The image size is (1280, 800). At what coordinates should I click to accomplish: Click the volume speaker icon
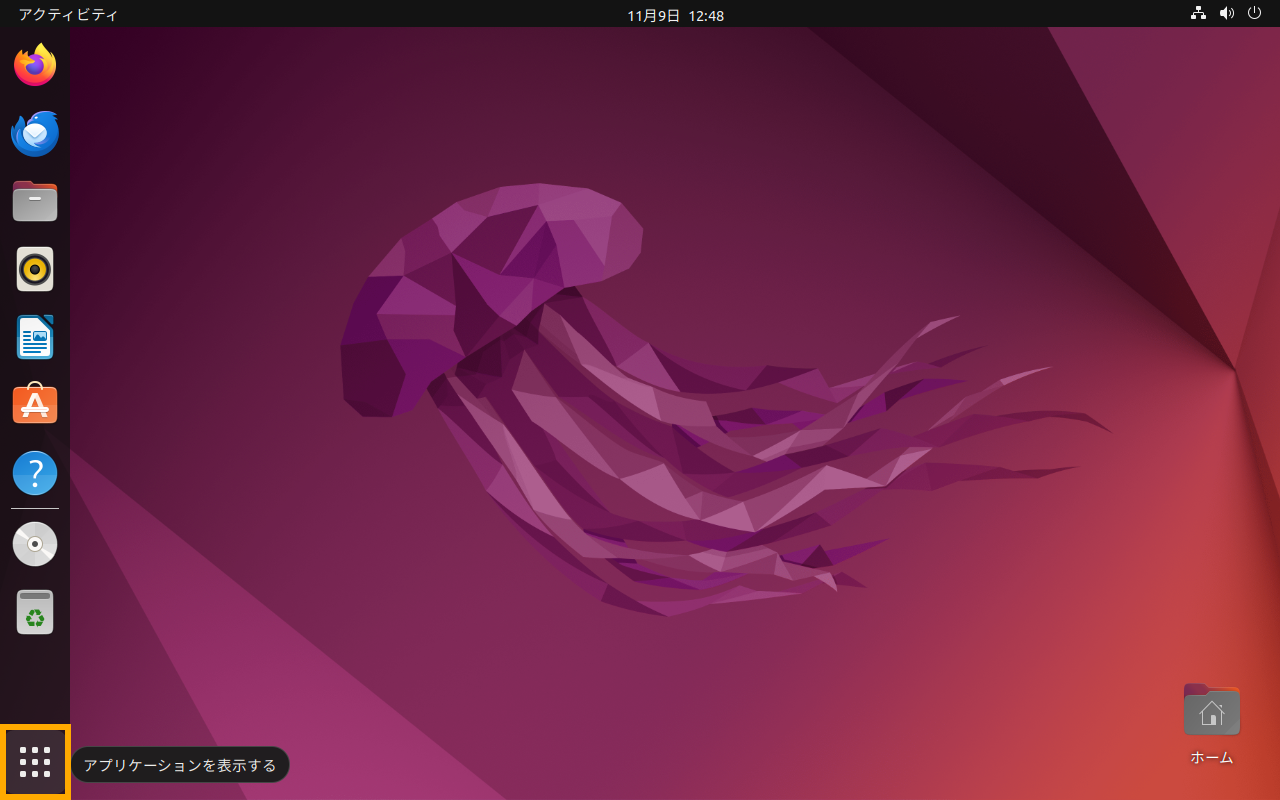(x=1227, y=14)
